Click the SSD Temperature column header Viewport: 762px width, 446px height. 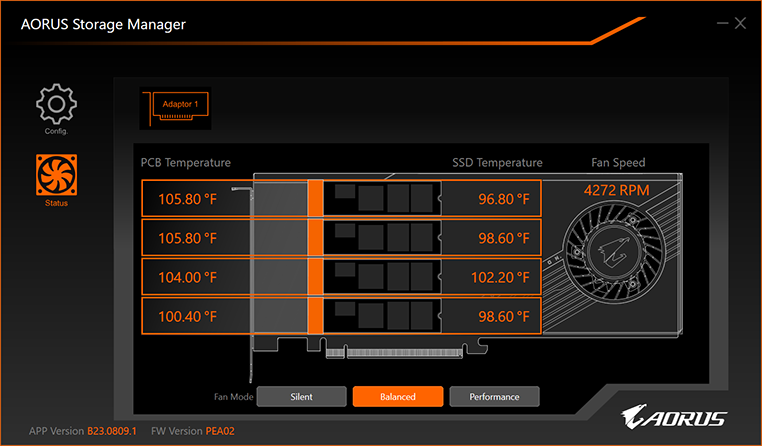click(497, 163)
